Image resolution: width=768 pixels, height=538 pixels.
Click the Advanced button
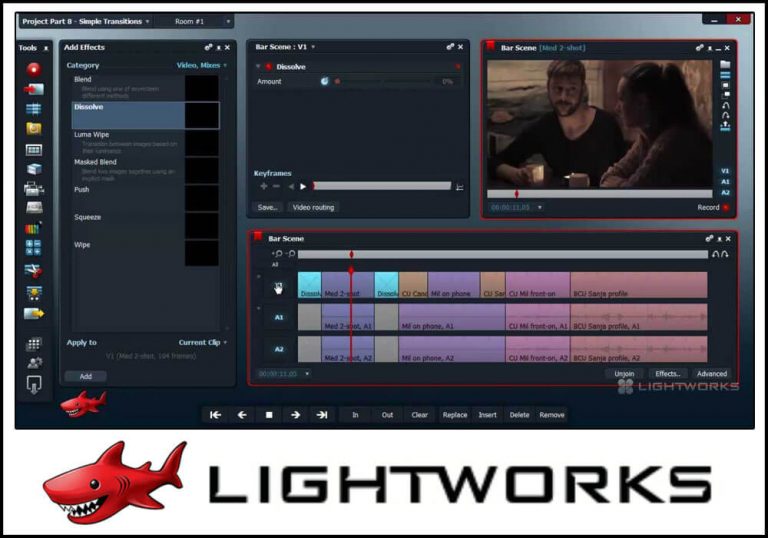[712, 374]
